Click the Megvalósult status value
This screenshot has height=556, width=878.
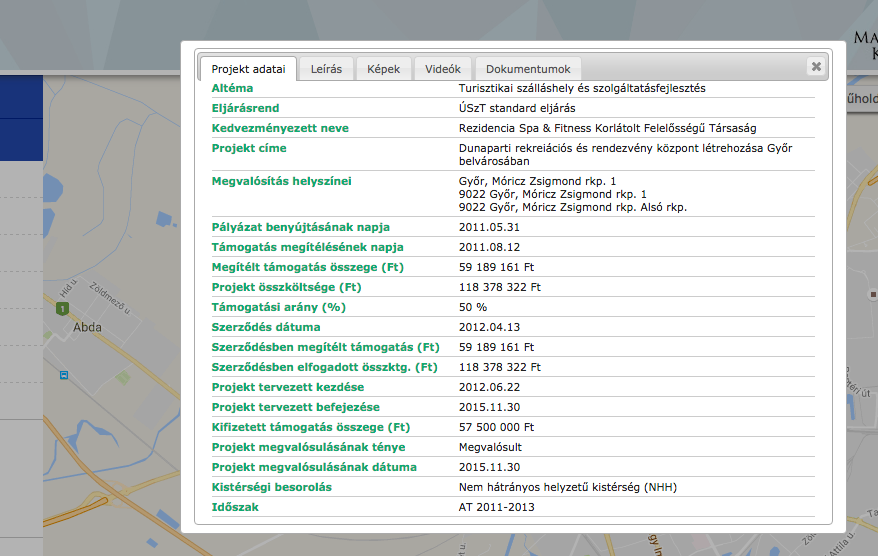point(490,447)
